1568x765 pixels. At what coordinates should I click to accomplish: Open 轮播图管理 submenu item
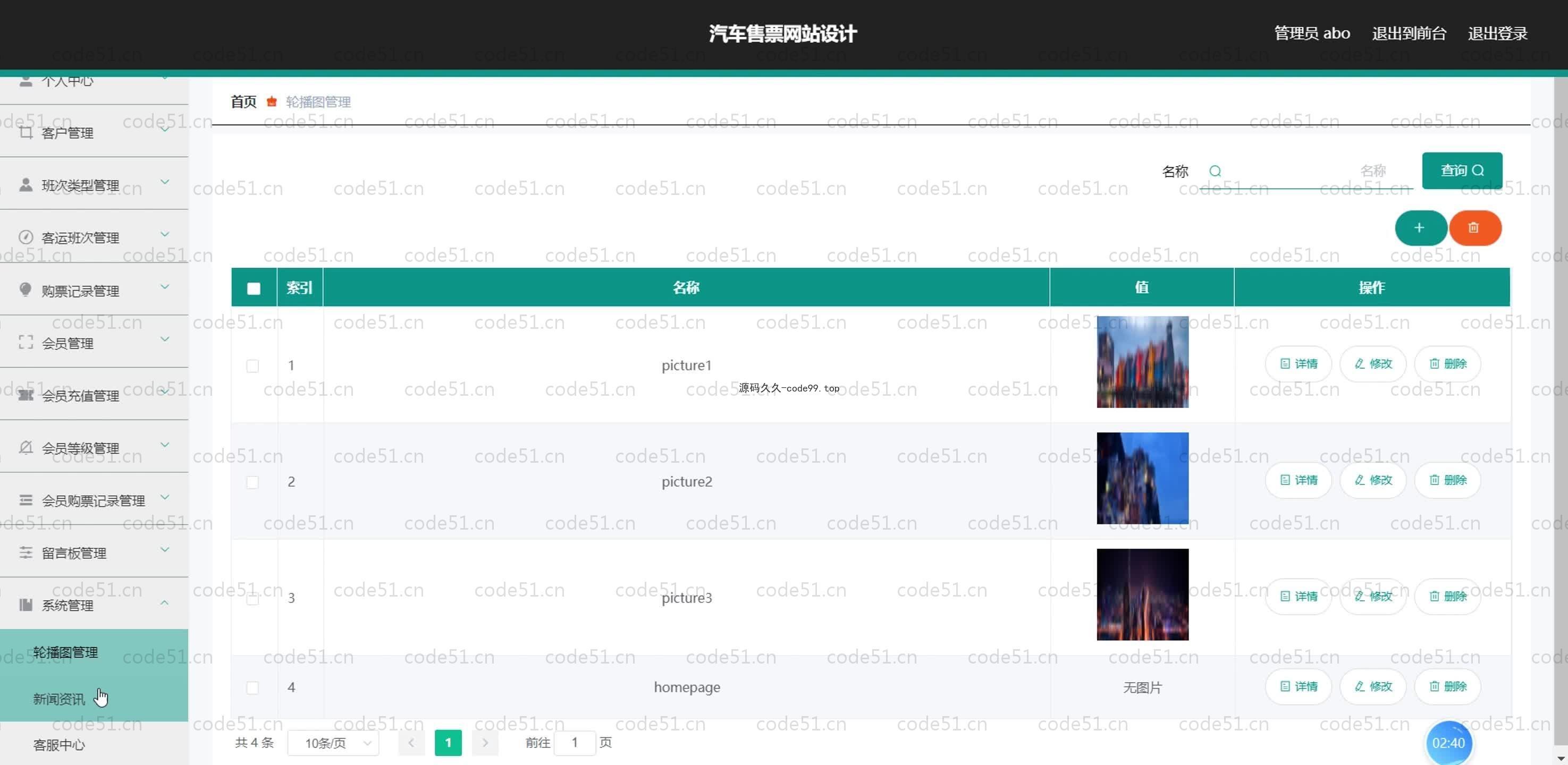tap(94, 652)
